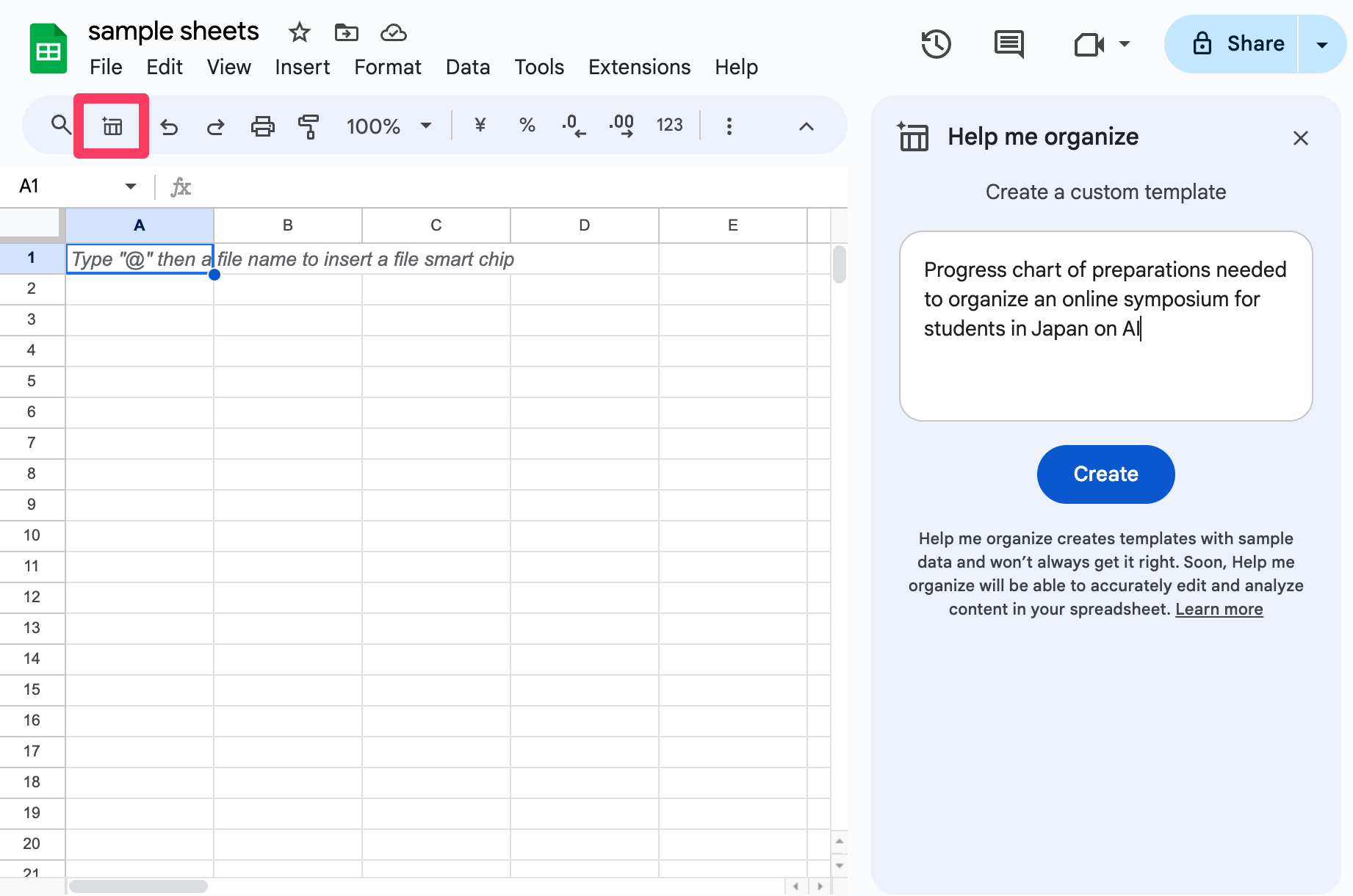
Task: Open the name box dropdown arrow
Action: (x=131, y=187)
